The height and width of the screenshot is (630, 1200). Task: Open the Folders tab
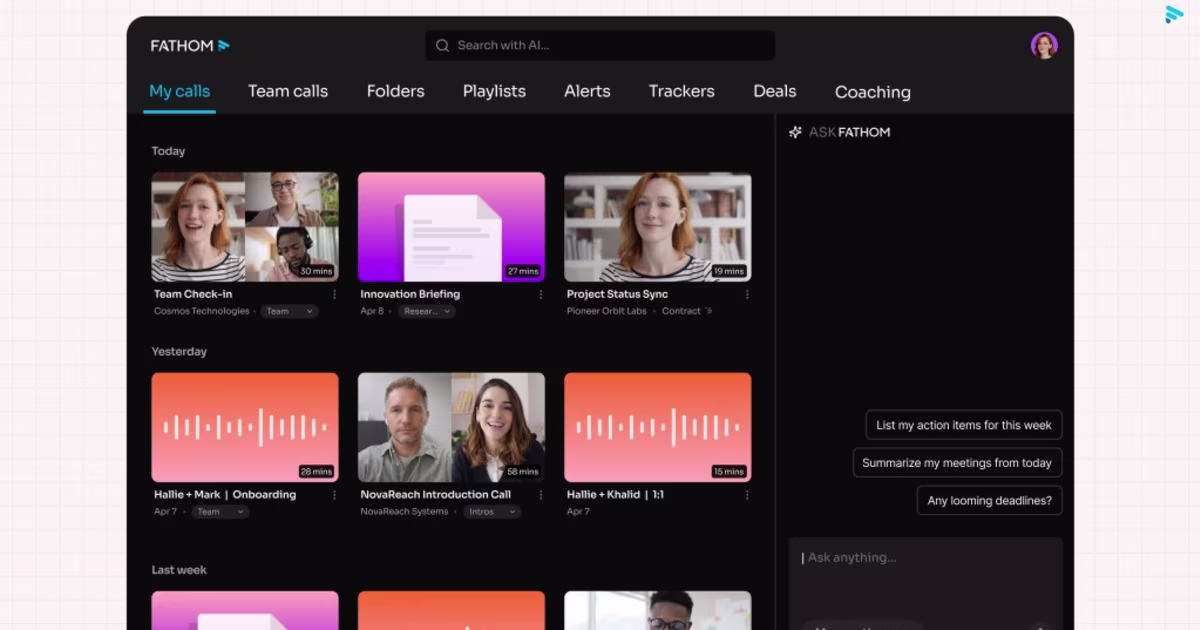click(x=396, y=91)
